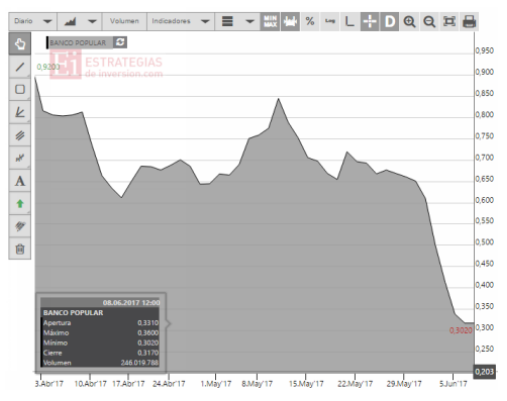Zoom in on the chart
507x401 pixels.
click(x=409, y=22)
